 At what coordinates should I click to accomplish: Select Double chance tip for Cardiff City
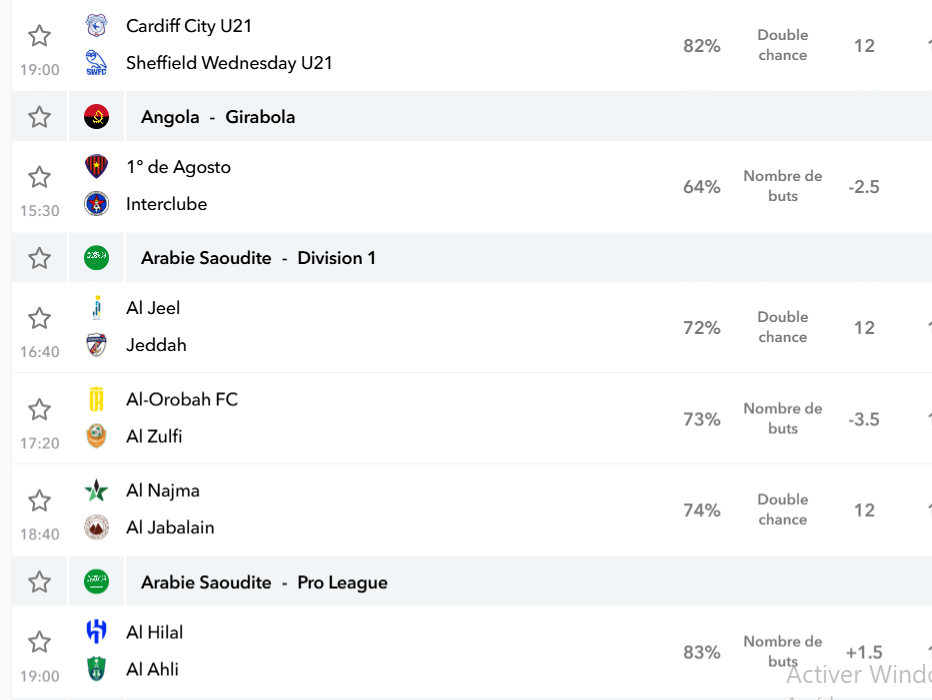point(782,45)
